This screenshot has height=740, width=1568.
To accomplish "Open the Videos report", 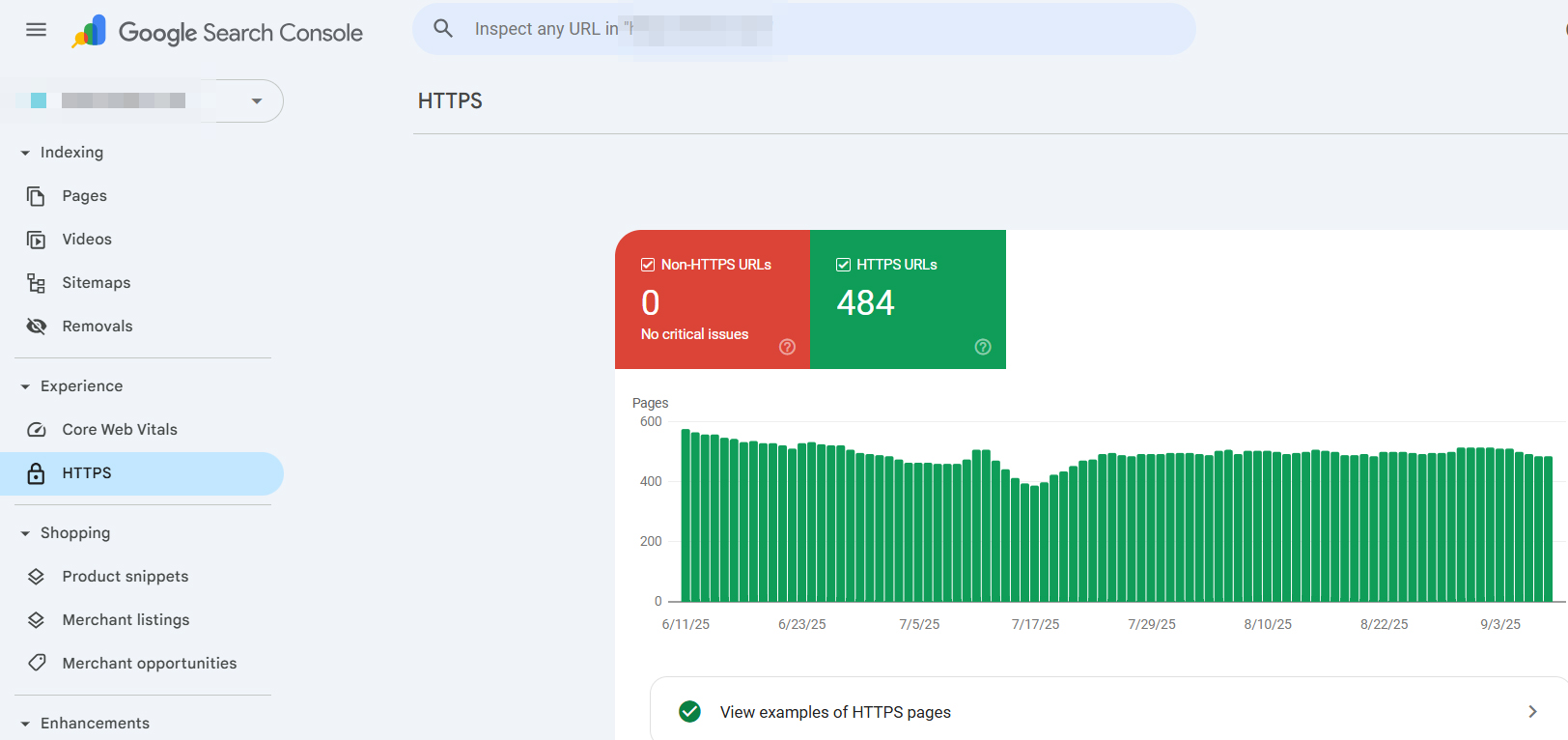I will [87, 240].
